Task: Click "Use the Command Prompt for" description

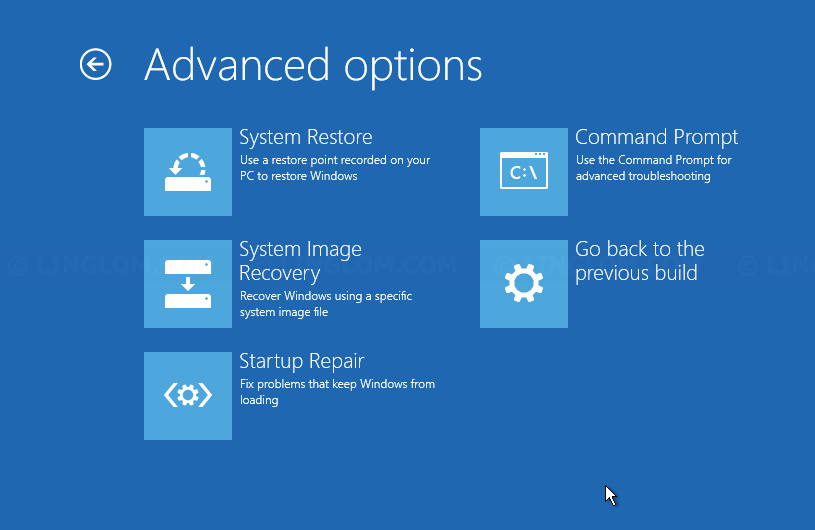Action: (x=653, y=168)
